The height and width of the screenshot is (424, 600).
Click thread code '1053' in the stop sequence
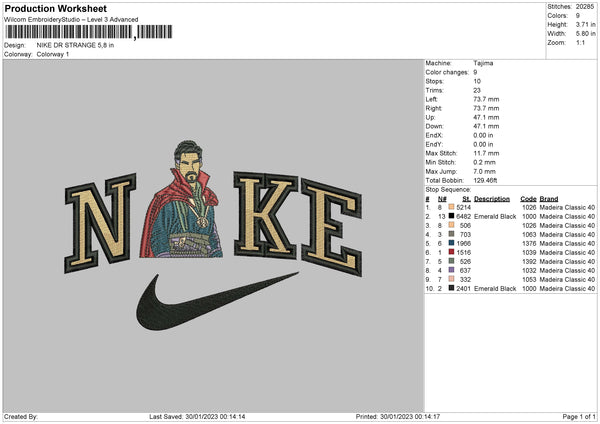(x=529, y=279)
